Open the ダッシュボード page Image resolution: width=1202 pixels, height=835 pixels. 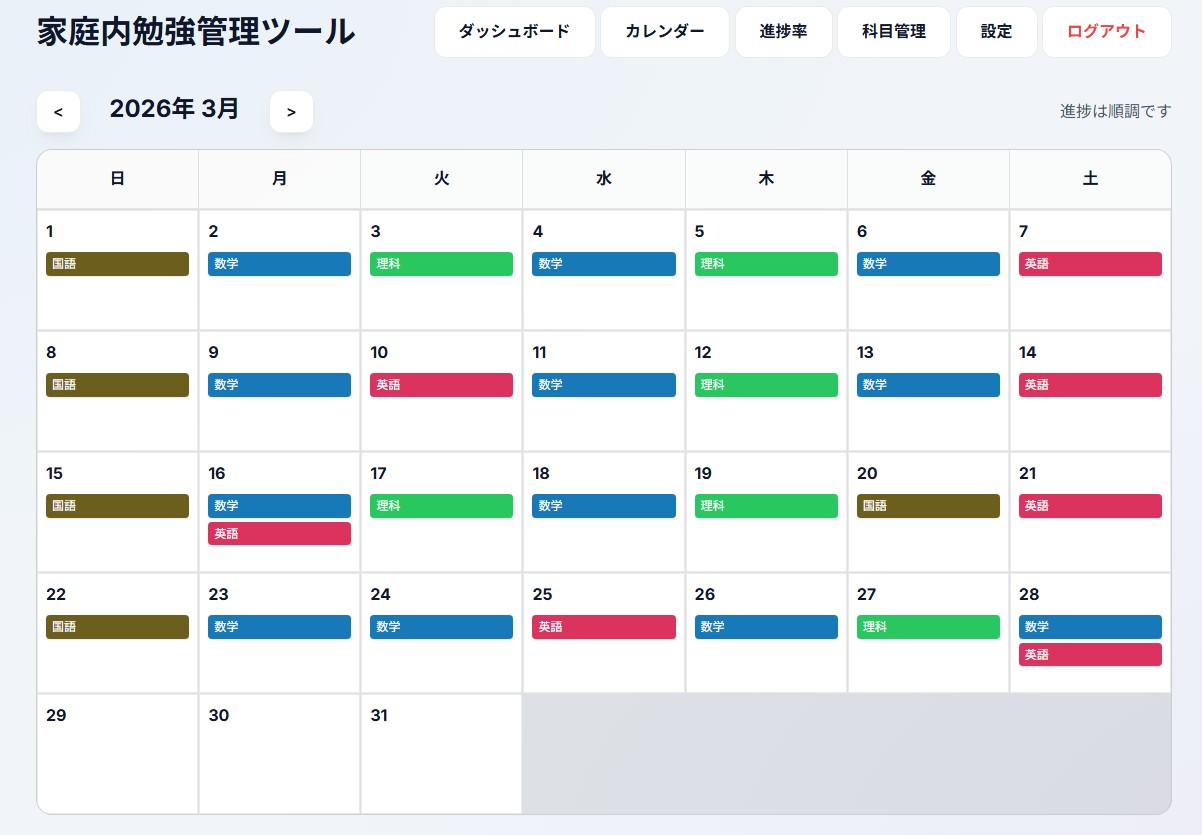(514, 32)
